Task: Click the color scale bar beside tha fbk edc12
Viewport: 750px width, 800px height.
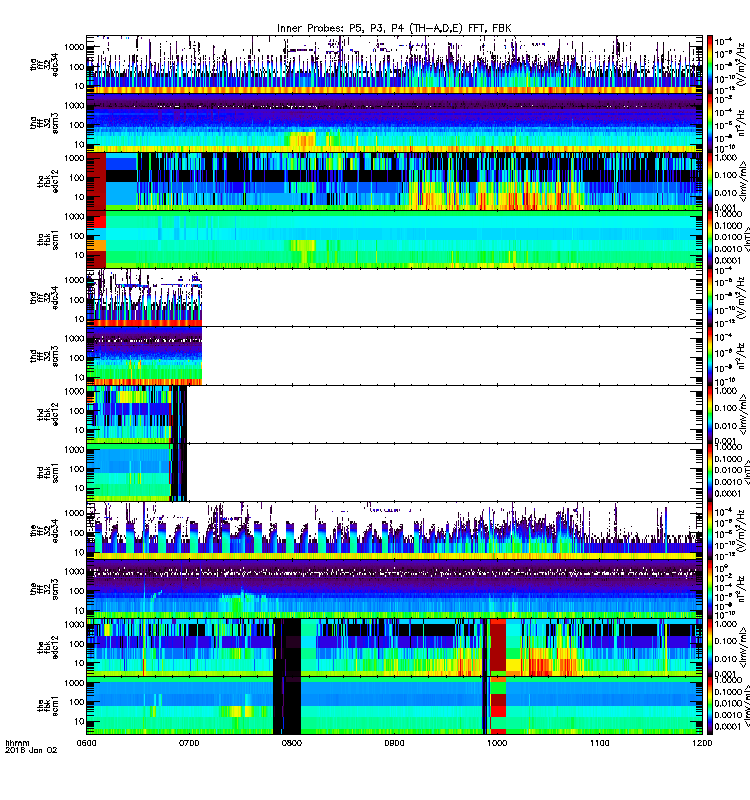Action: (x=710, y=181)
